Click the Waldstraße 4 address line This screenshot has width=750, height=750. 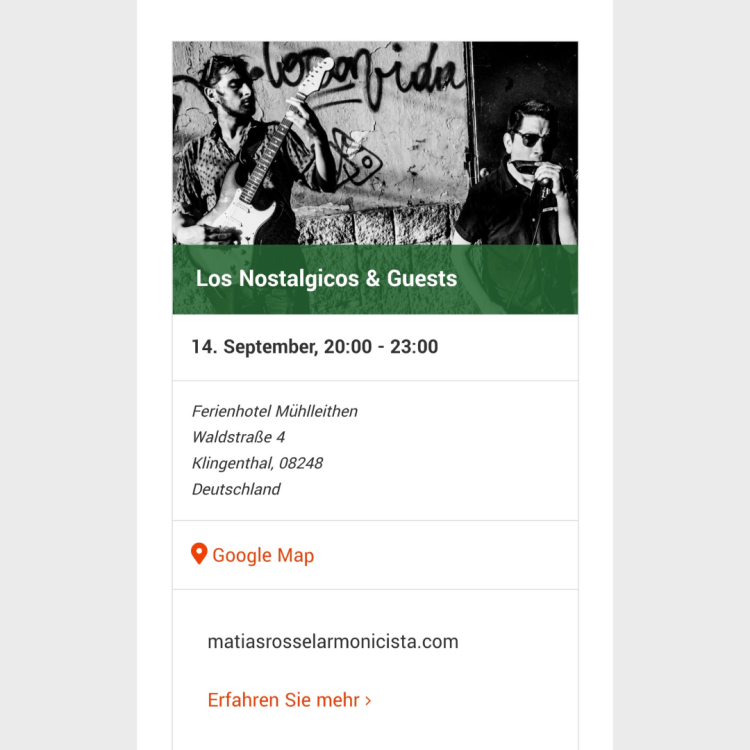coord(238,437)
